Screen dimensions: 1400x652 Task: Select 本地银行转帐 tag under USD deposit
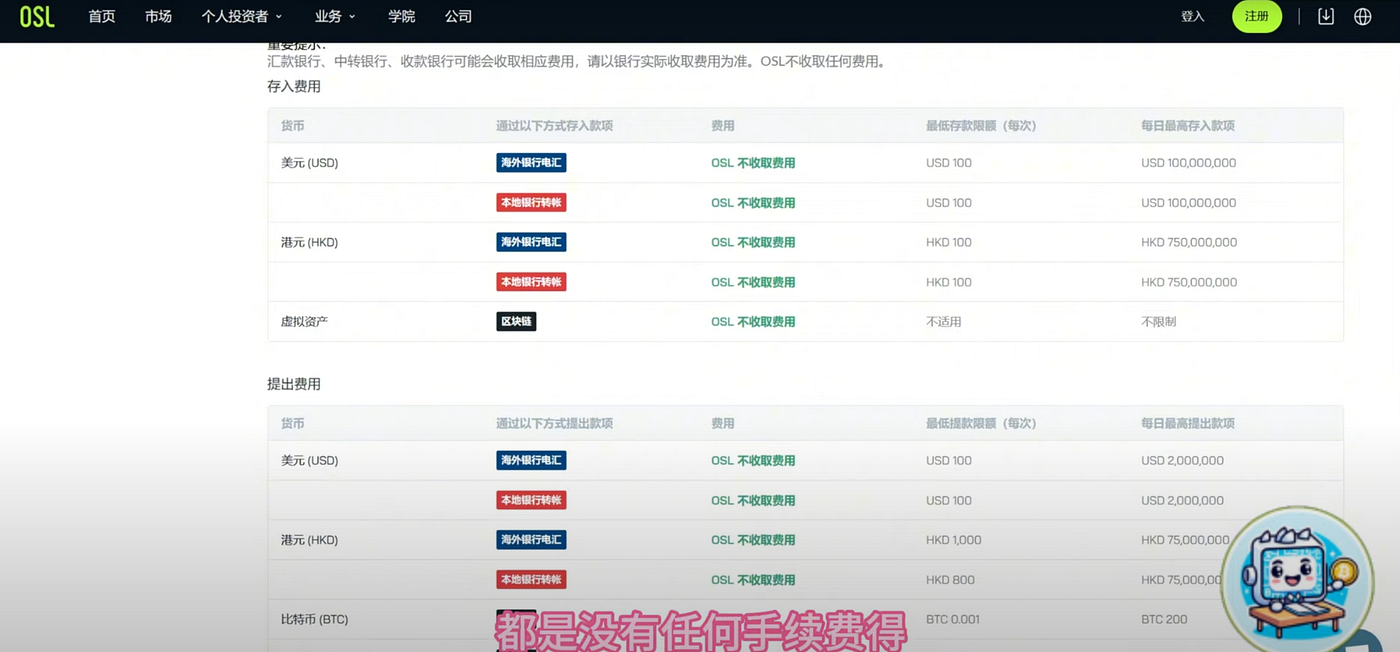(x=531, y=202)
